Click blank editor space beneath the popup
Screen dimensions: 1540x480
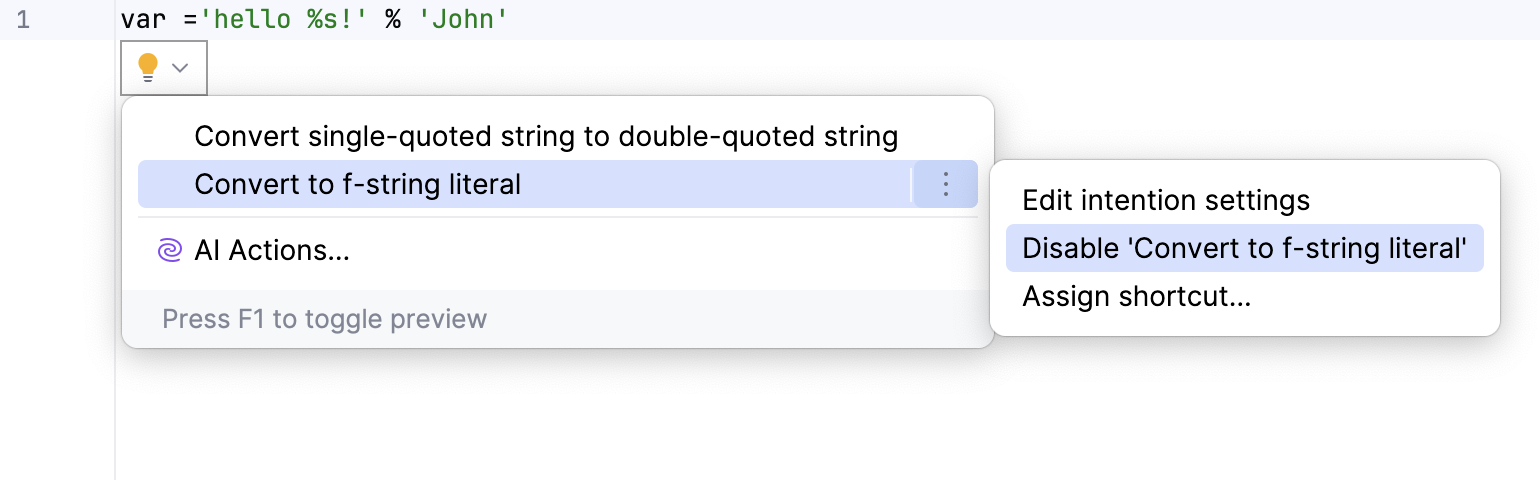click(x=700, y=420)
